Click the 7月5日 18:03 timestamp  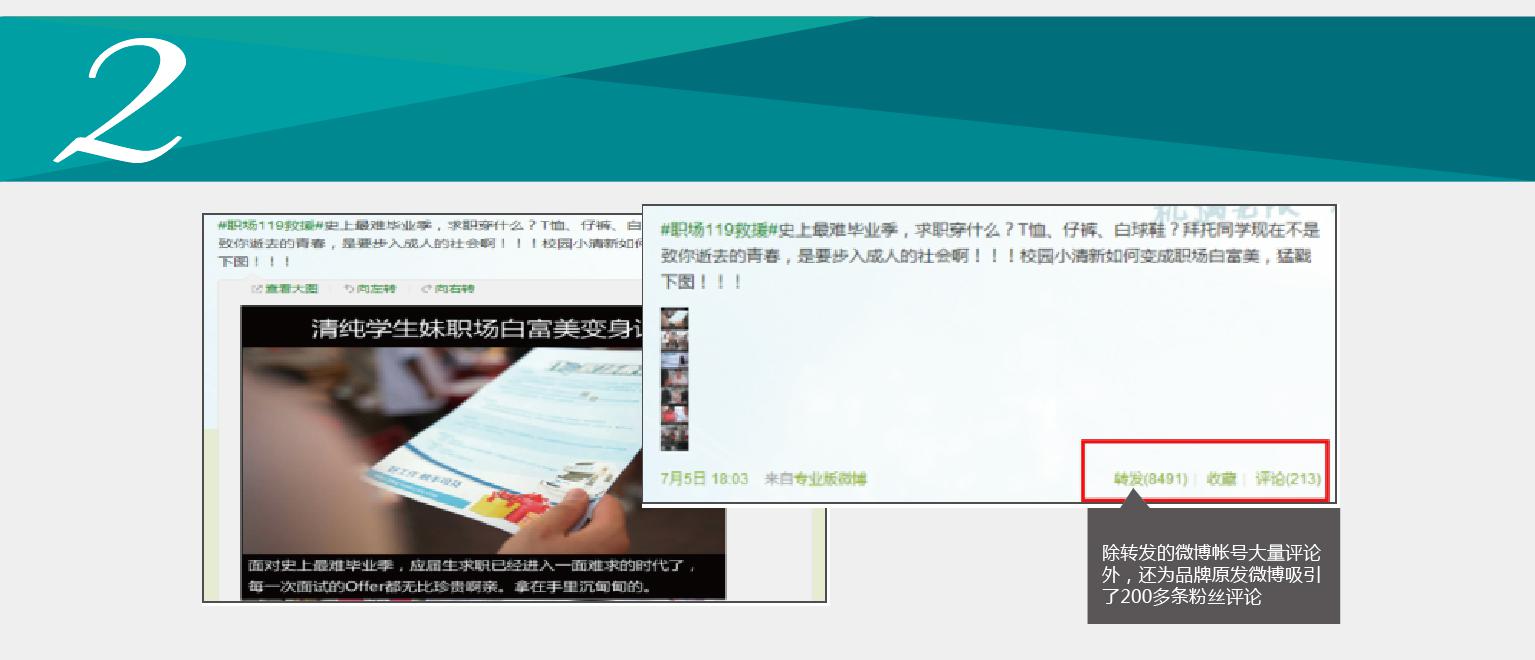[x=704, y=479]
